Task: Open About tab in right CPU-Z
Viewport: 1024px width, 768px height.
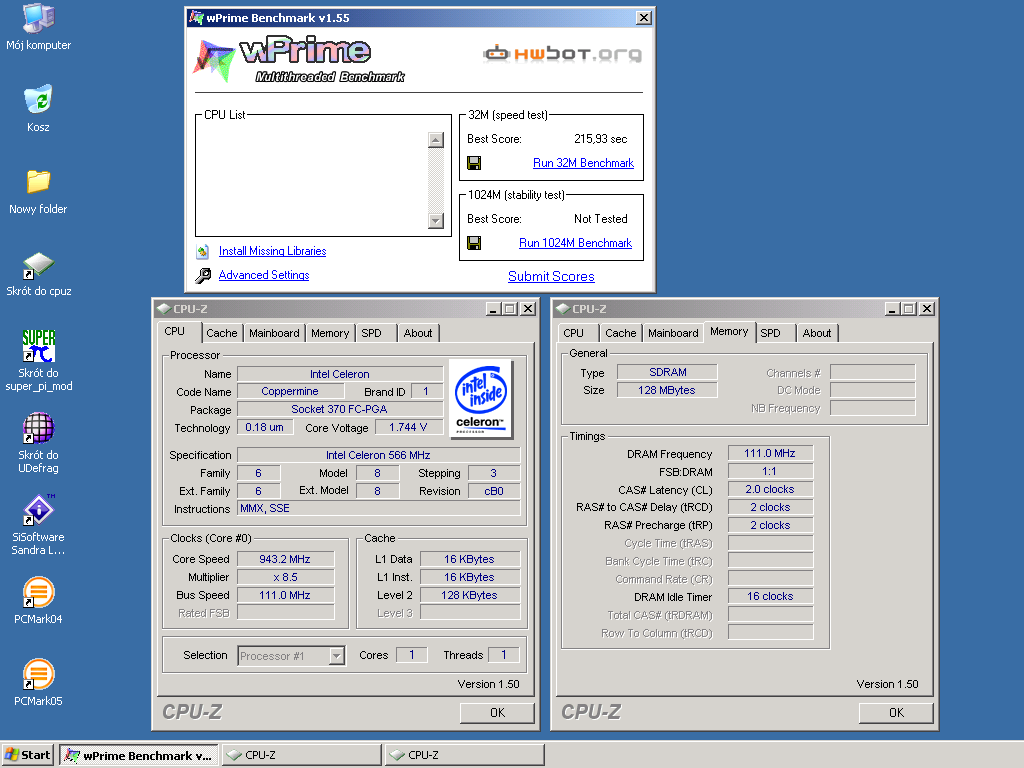Action: click(x=817, y=333)
